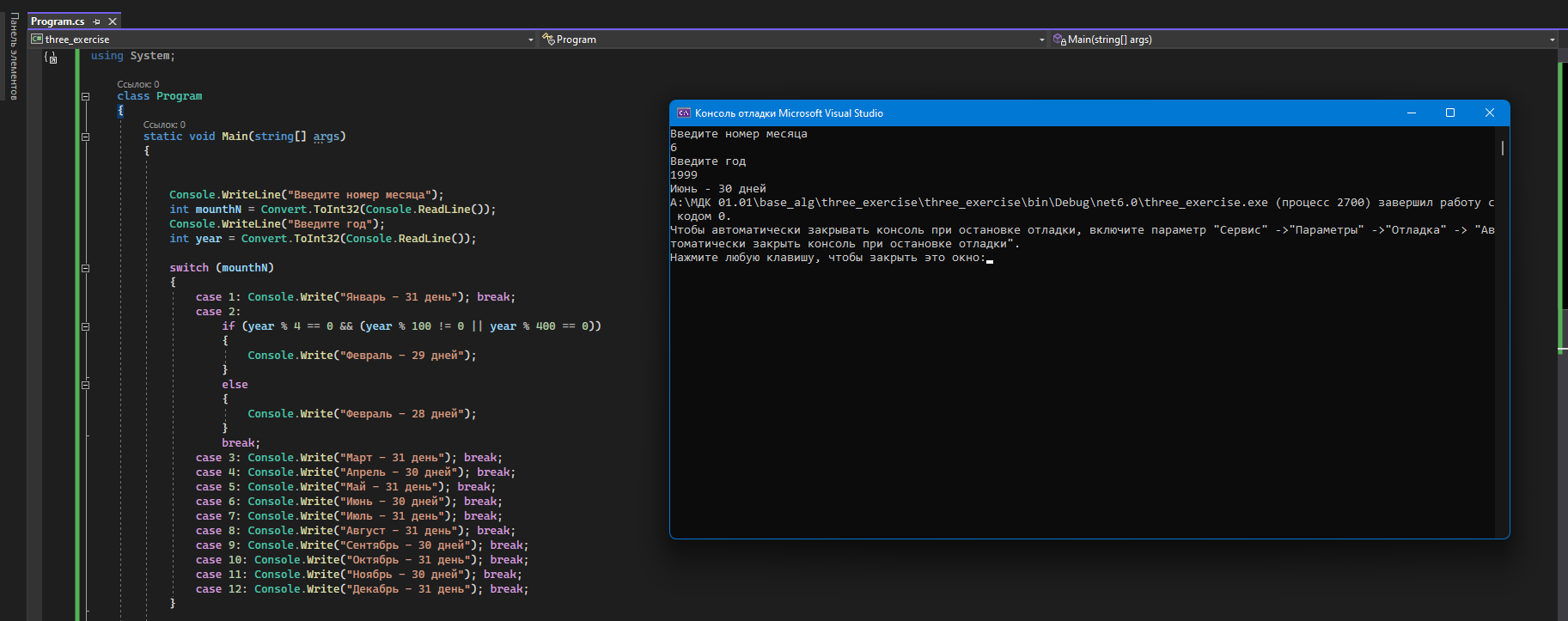Click the Февраль – 29 дней line

(362, 356)
